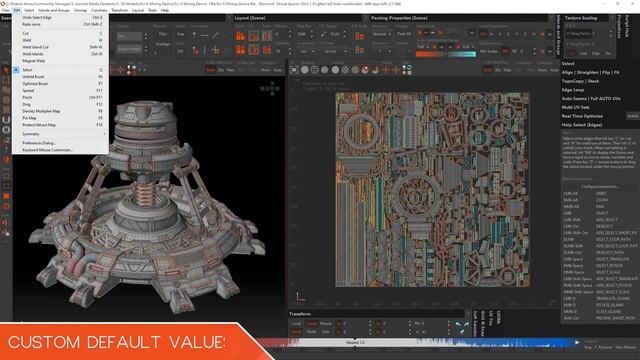Toggle Center mode in Transform panel
Image resolution: width=640 pixels, height=360 pixels.
coord(312,324)
